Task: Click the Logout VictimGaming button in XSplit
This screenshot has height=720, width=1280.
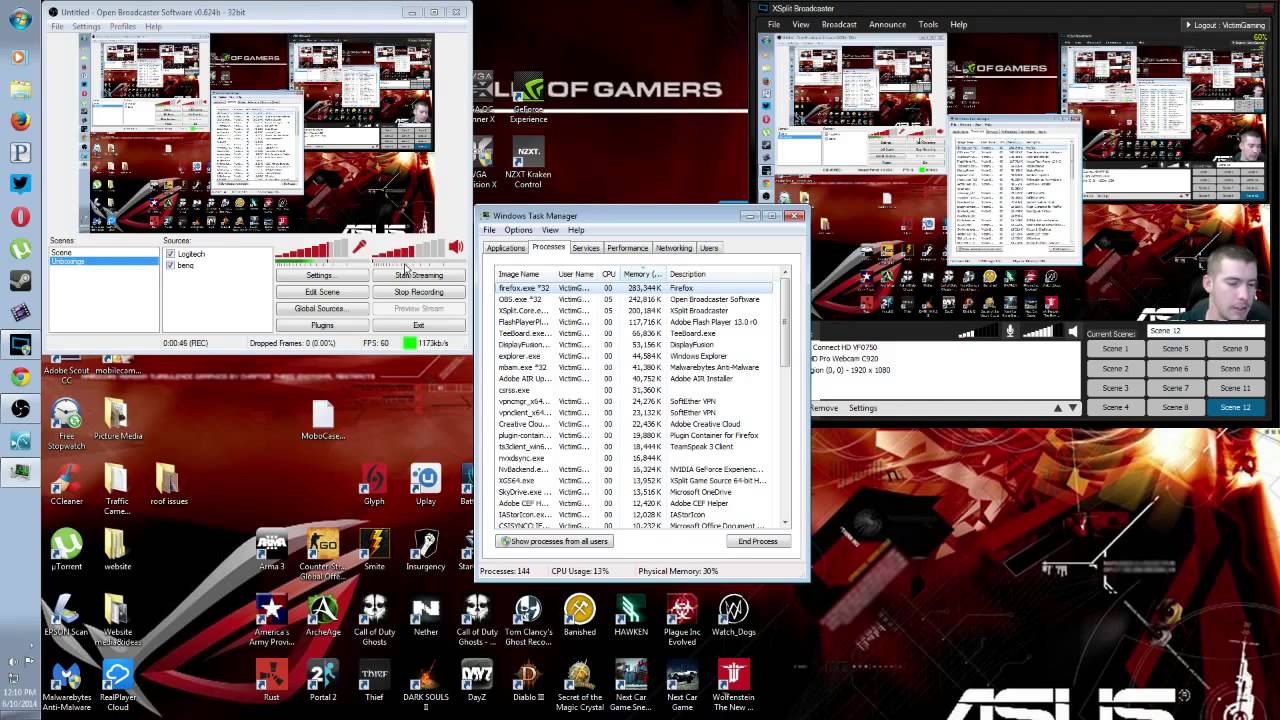Action: pyautogui.click(x=1226, y=25)
